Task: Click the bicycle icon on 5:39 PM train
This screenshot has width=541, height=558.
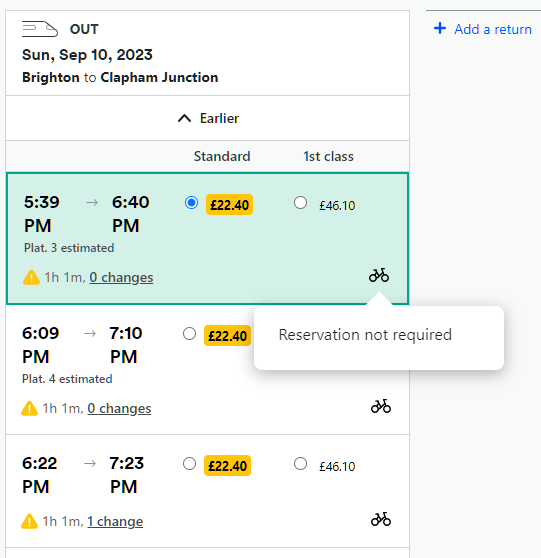Action: 379,275
